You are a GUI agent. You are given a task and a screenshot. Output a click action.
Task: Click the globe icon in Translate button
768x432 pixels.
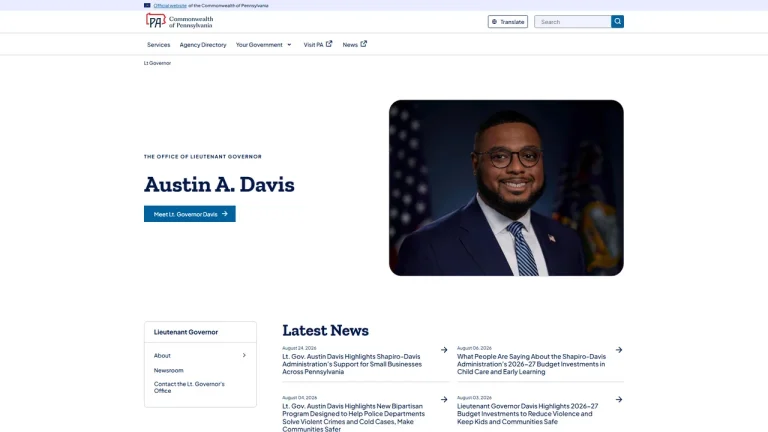pos(494,22)
